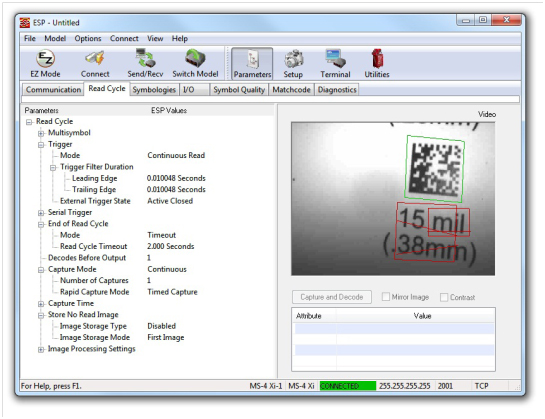545x419 pixels.
Task: Click the Timed Capture value
Action: point(172,292)
